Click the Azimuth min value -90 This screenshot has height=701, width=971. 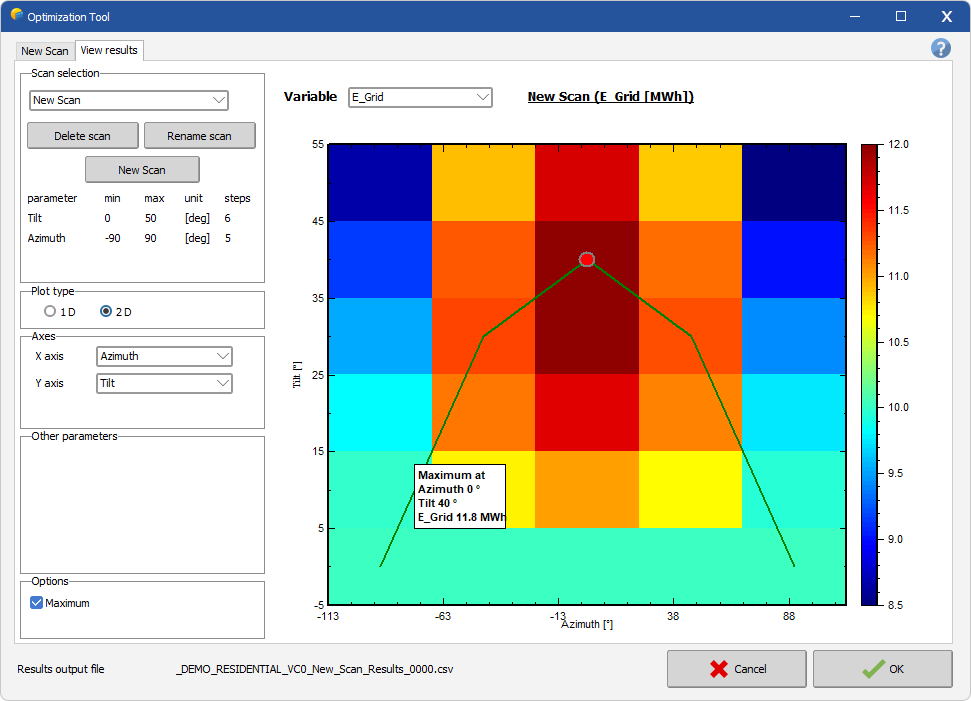coord(112,238)
